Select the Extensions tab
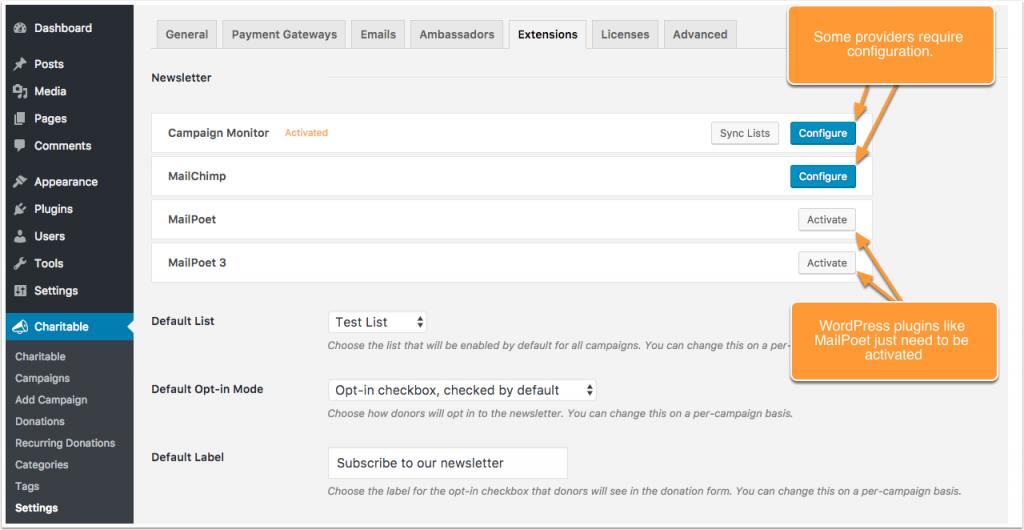Viewport: 1024px width, 530px height. [547, 35]
